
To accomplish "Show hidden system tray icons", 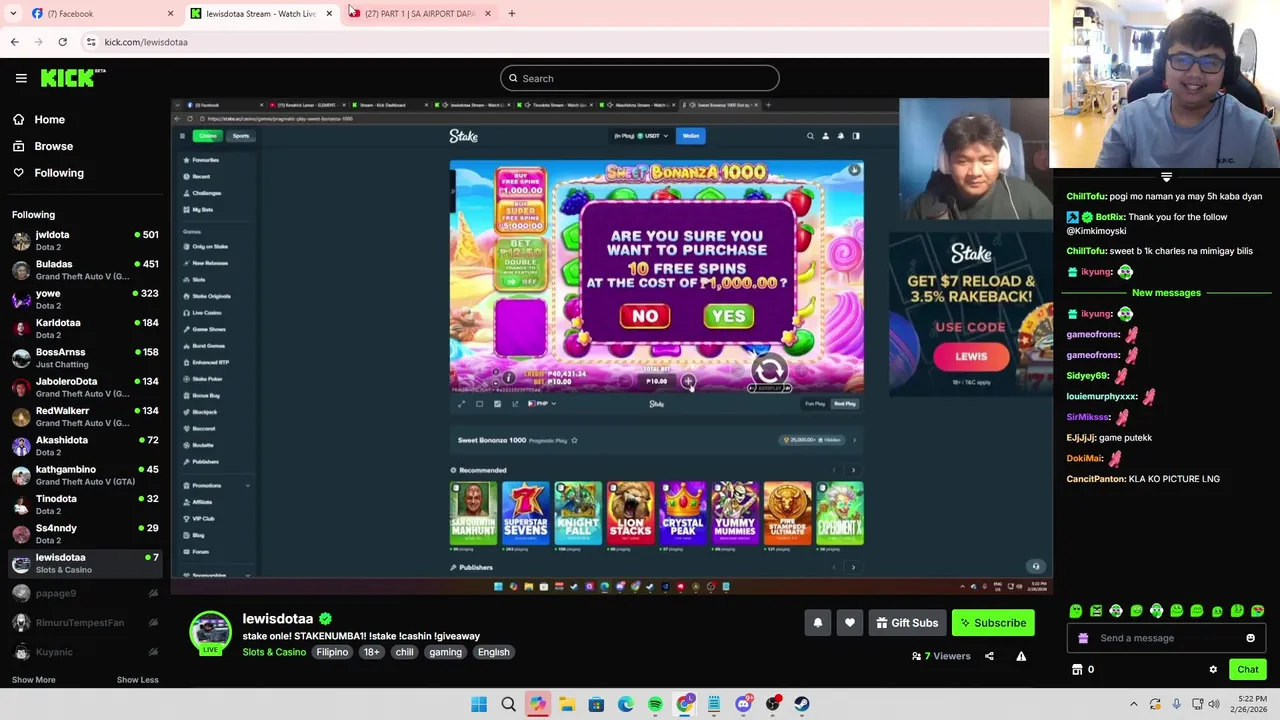I will pyautogui.click(x=1133, y=704).
